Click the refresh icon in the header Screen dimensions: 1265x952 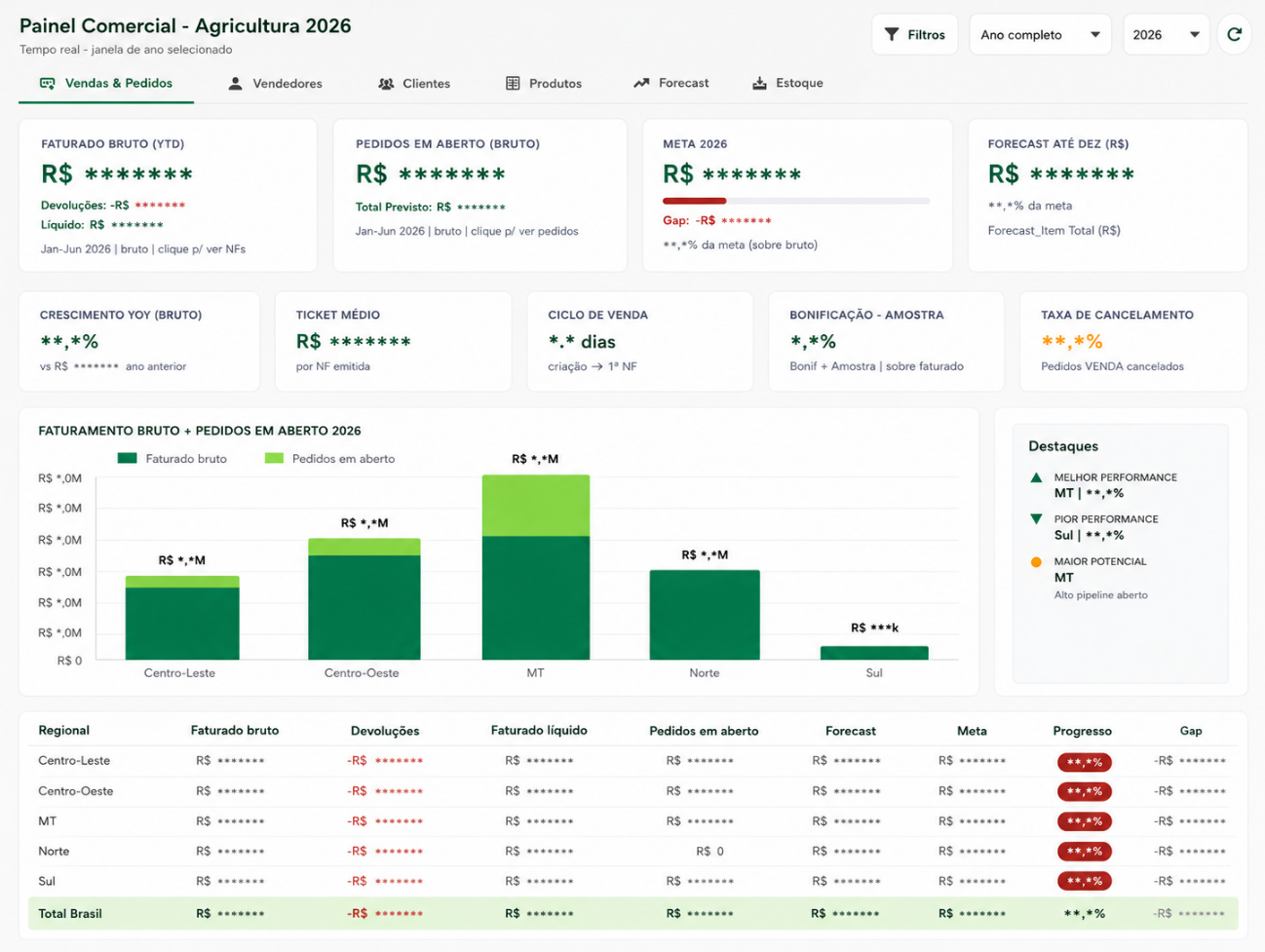tap(1234, 34)
